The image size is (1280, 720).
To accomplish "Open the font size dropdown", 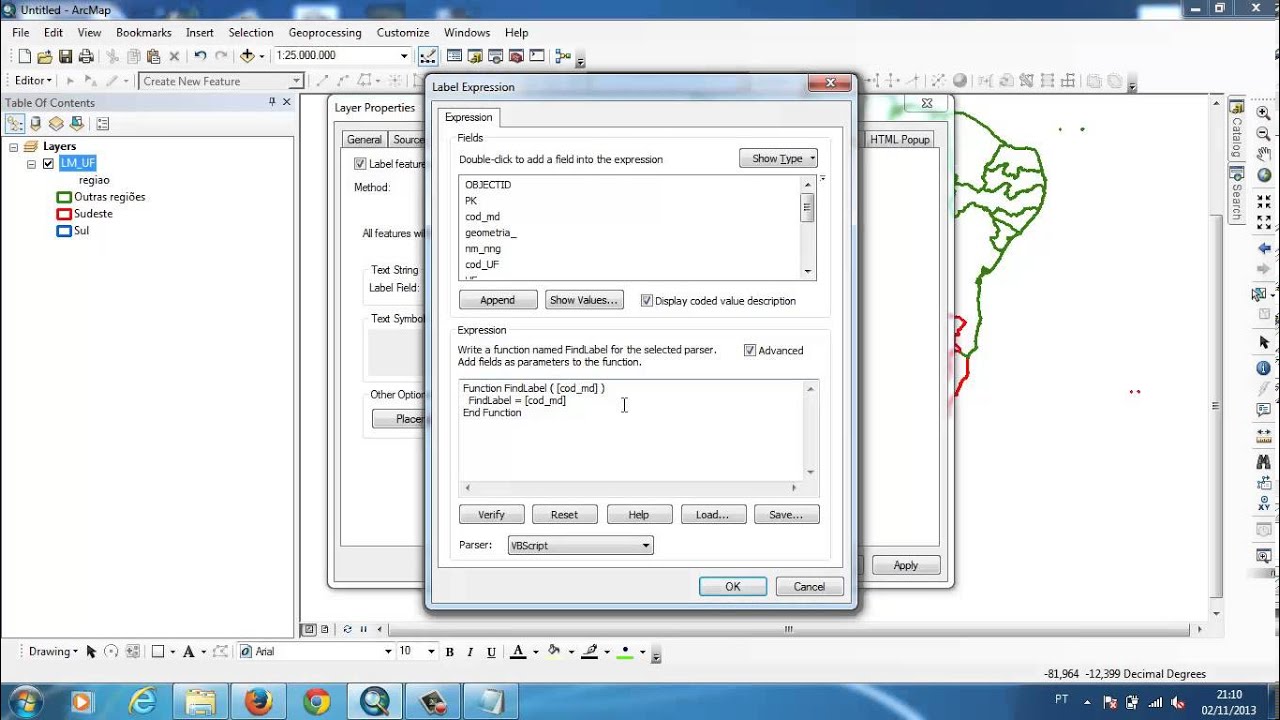I will point(431,652).
